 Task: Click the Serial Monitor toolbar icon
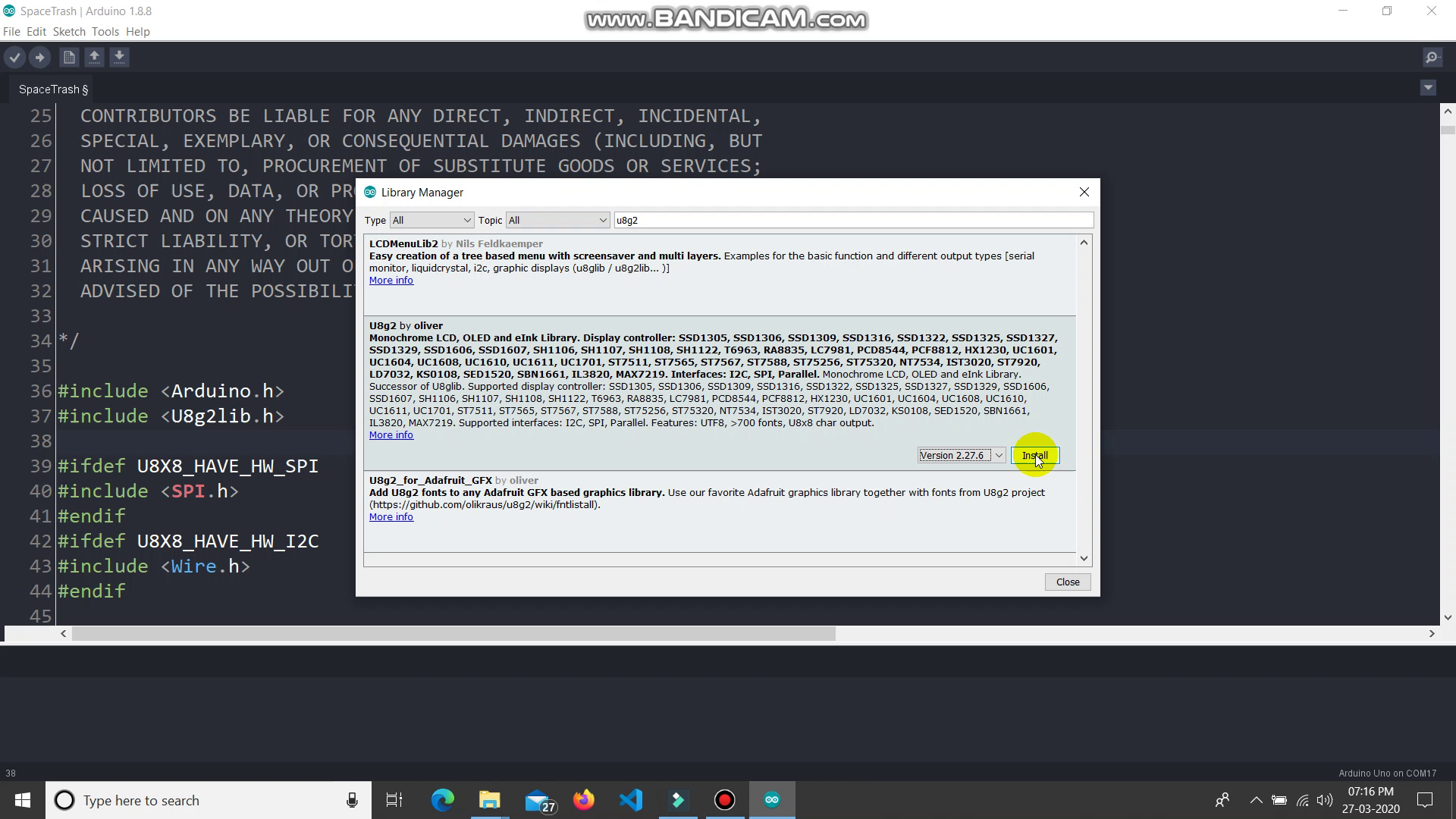point(1433,57)
